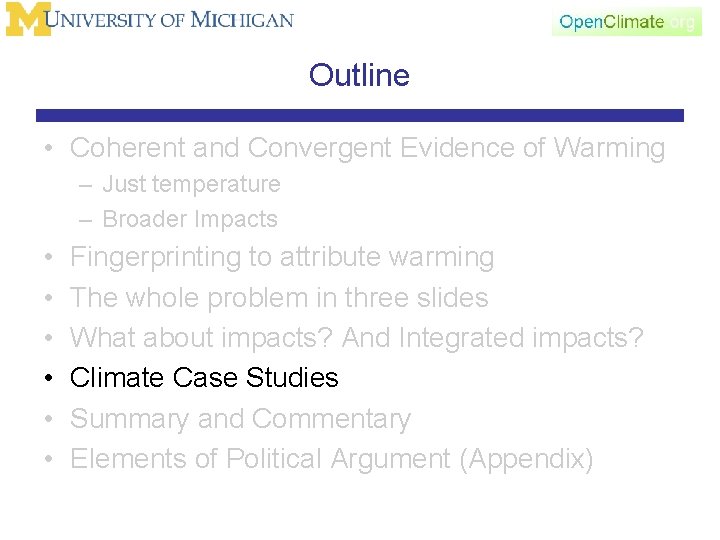Image resolution: width=720 pixels, height=540 pixels.
Task: Click the bullet before Coherent and Convergent
Action: coord(49,149)
